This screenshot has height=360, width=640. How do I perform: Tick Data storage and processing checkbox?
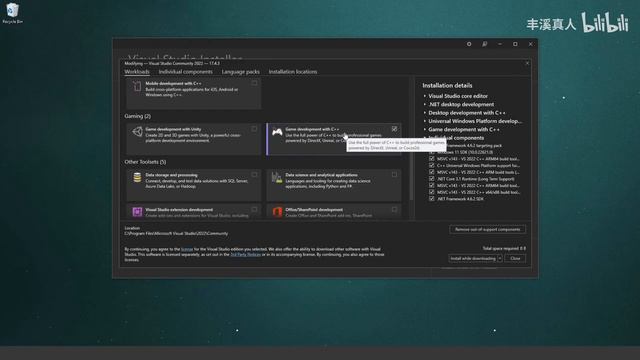(254, 175)
